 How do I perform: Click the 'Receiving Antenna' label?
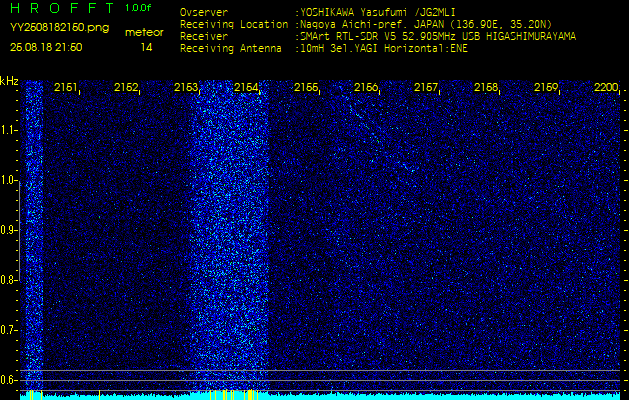click(x=231, y=49)
